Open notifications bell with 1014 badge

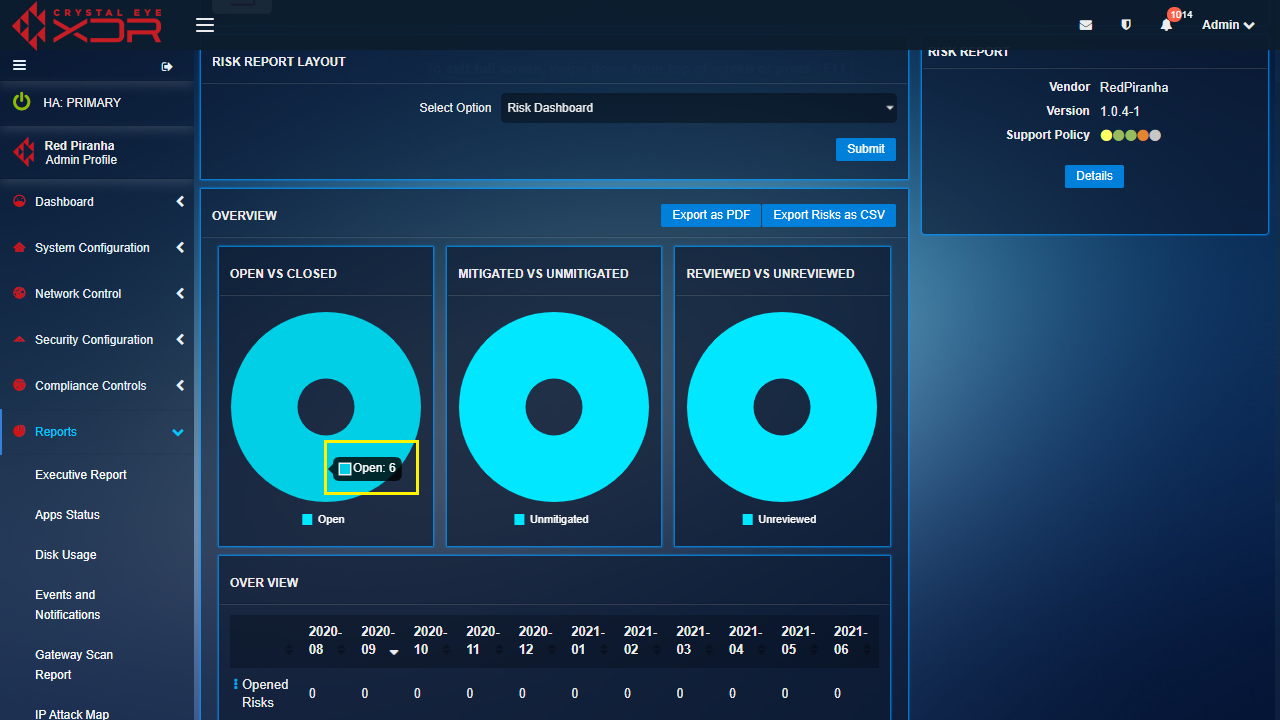[1166, 25]
